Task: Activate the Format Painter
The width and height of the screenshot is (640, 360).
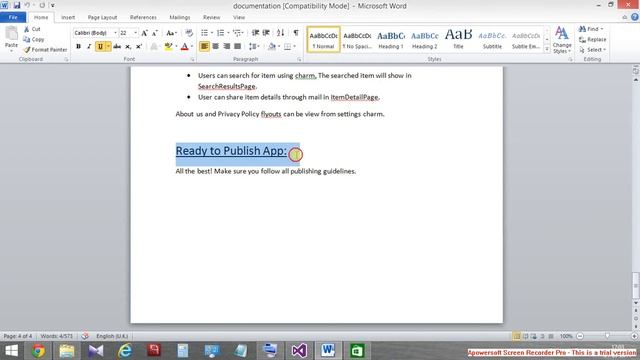Action: click(x=45, y=49)
